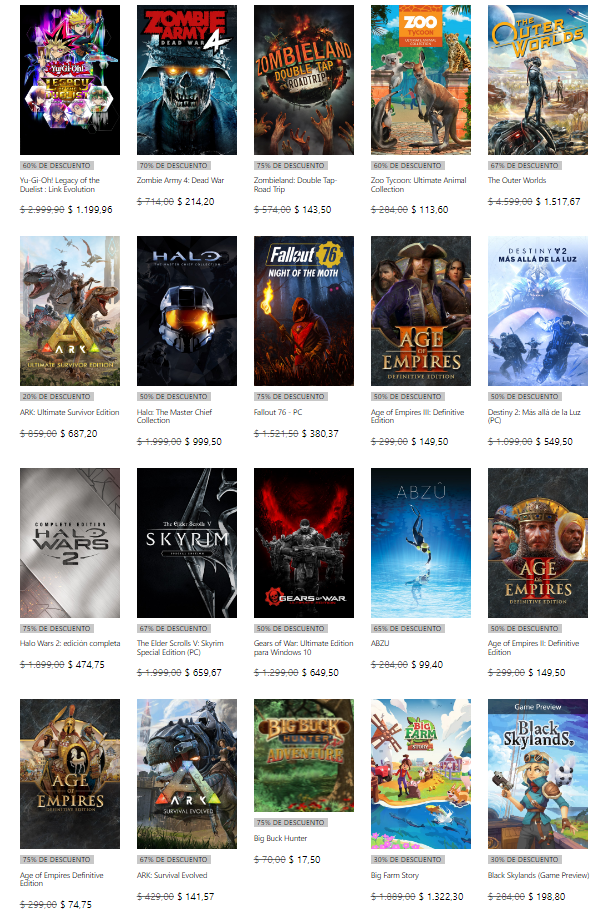Select the ARK: Survival Evolved cover image
This screenshot has width=610, height=921.
point(187,774)
